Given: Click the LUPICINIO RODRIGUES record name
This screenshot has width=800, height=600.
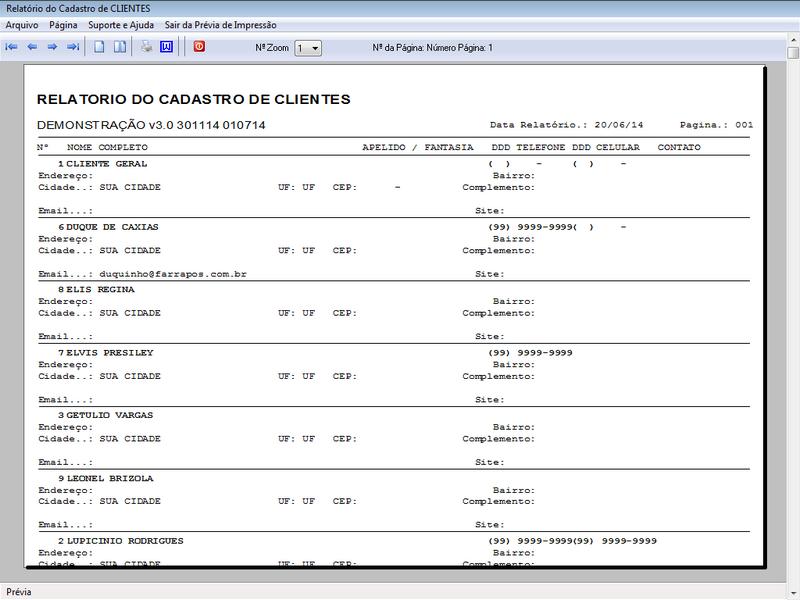Looking at the screenshot, I should (125, 541).
